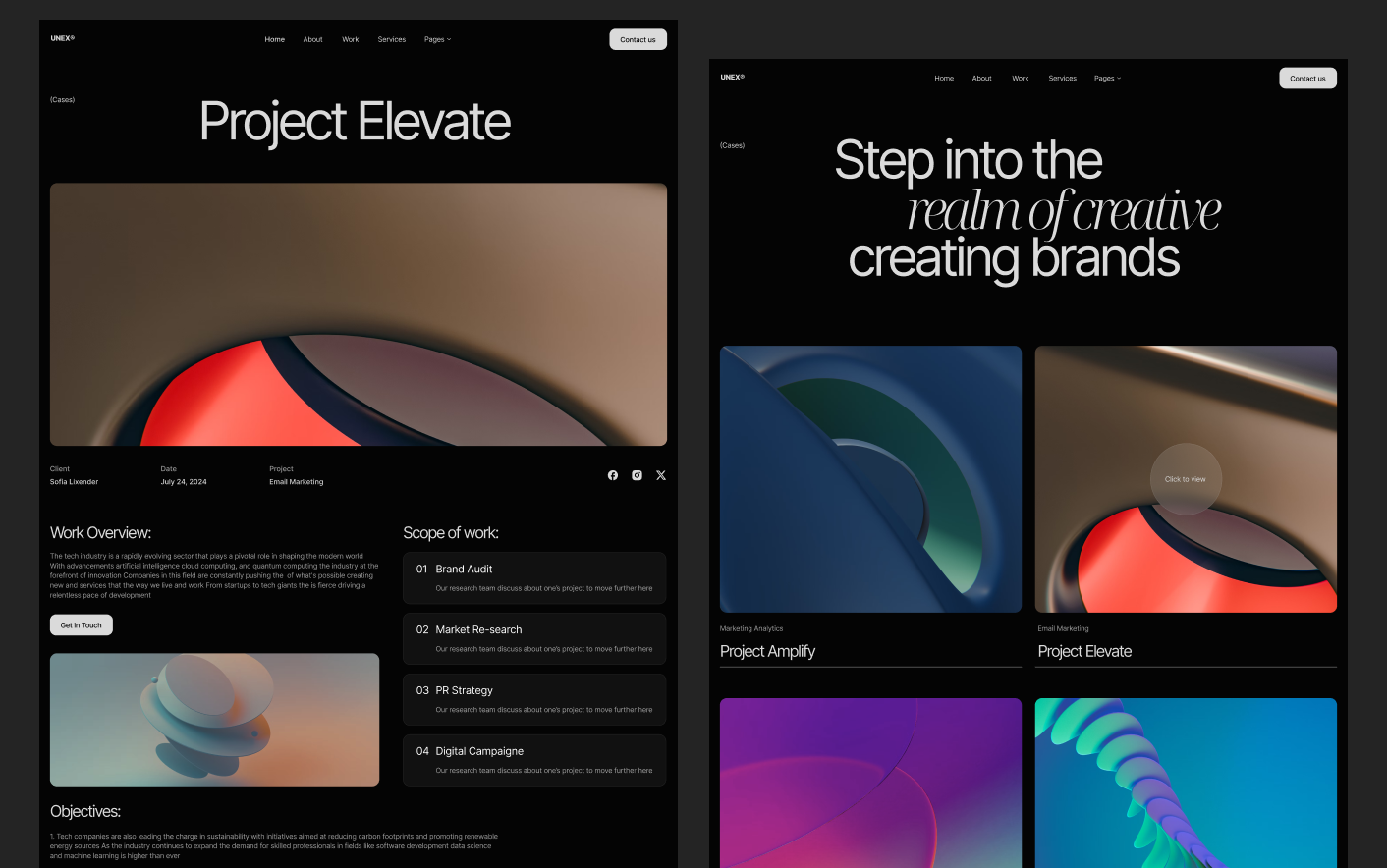Open the purple gradient project thumbnail

click(870, 783)
